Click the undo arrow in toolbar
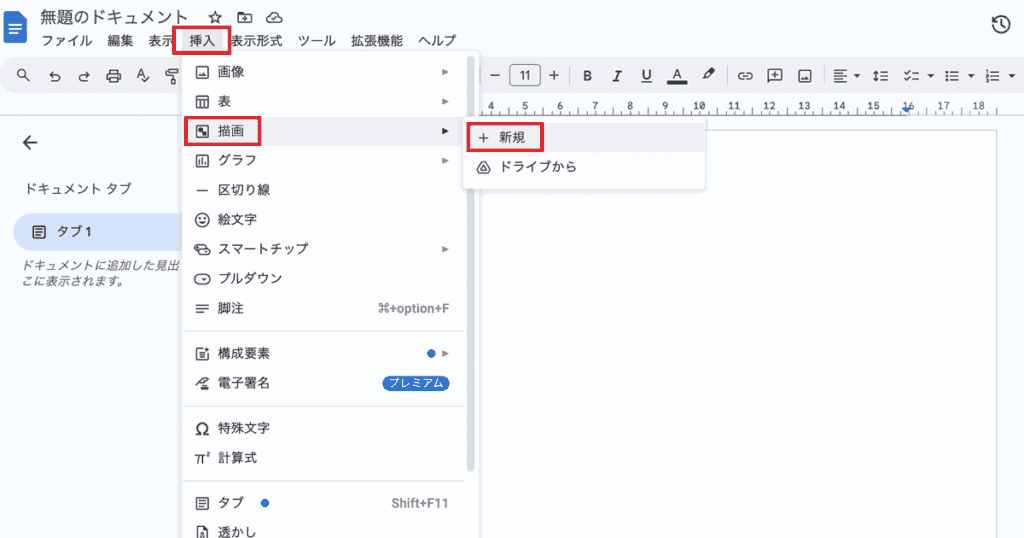 pos(54,75)
